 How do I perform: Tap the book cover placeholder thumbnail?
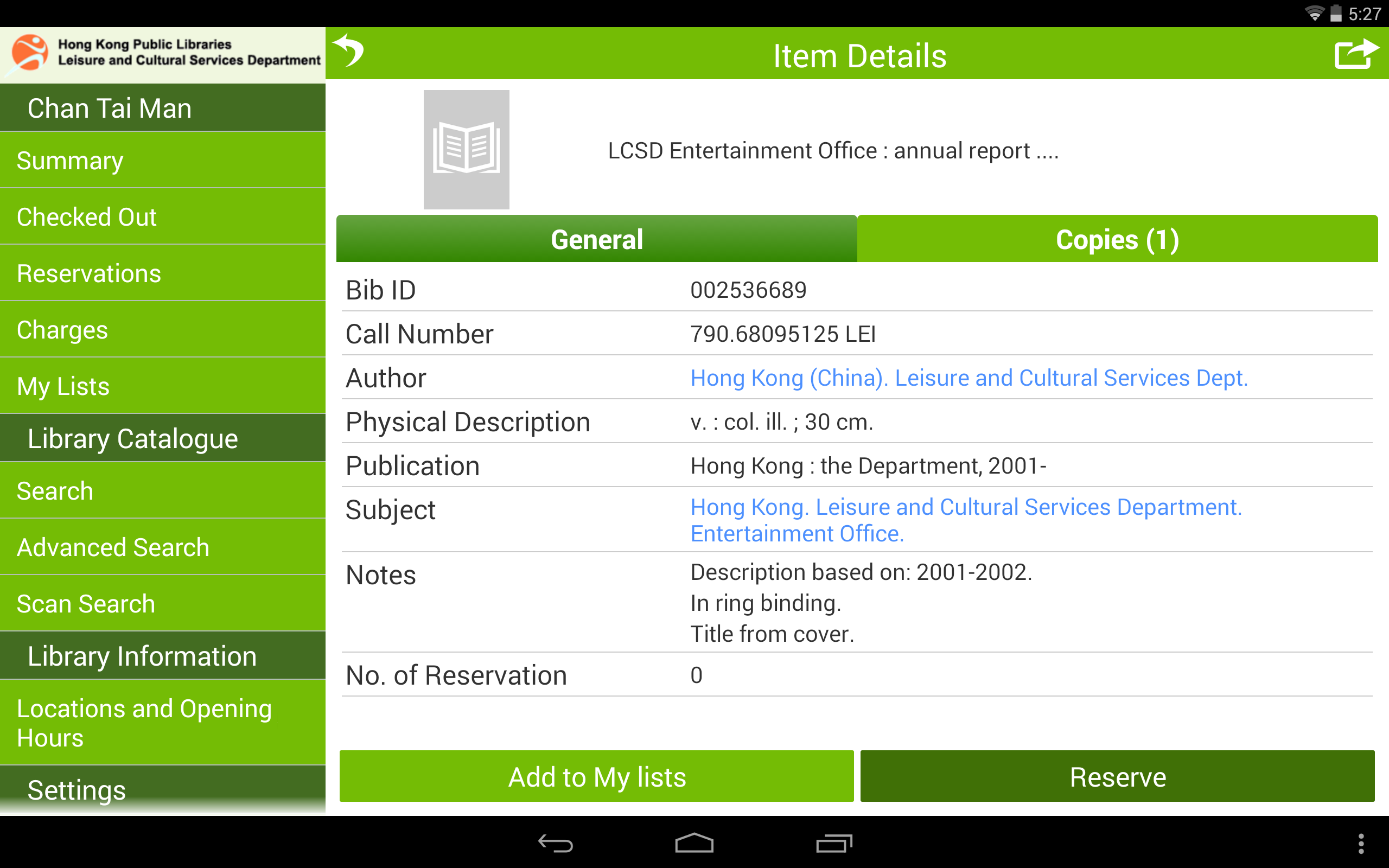(x=466, y=149)
